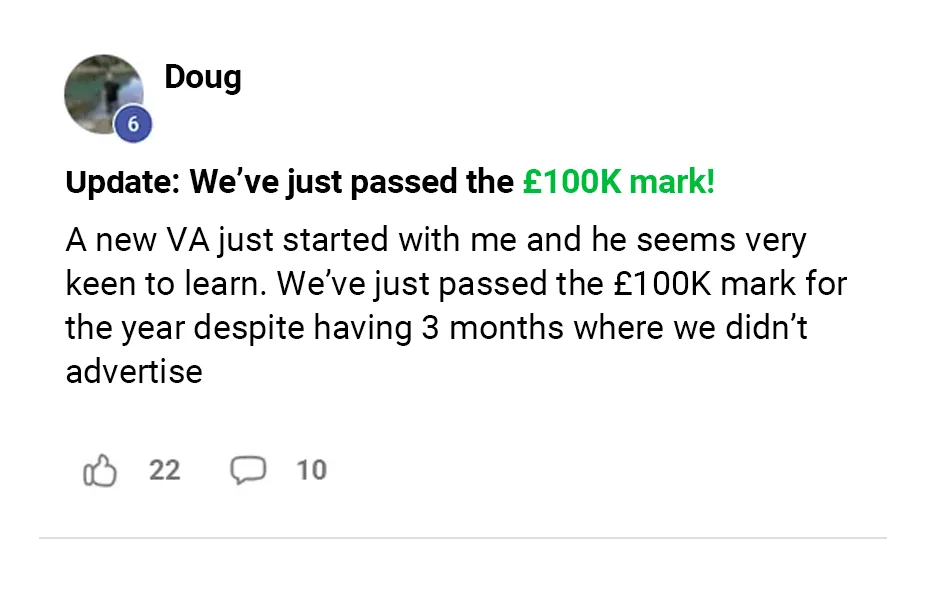Click the green £100K mark! text

click(619, 183)
